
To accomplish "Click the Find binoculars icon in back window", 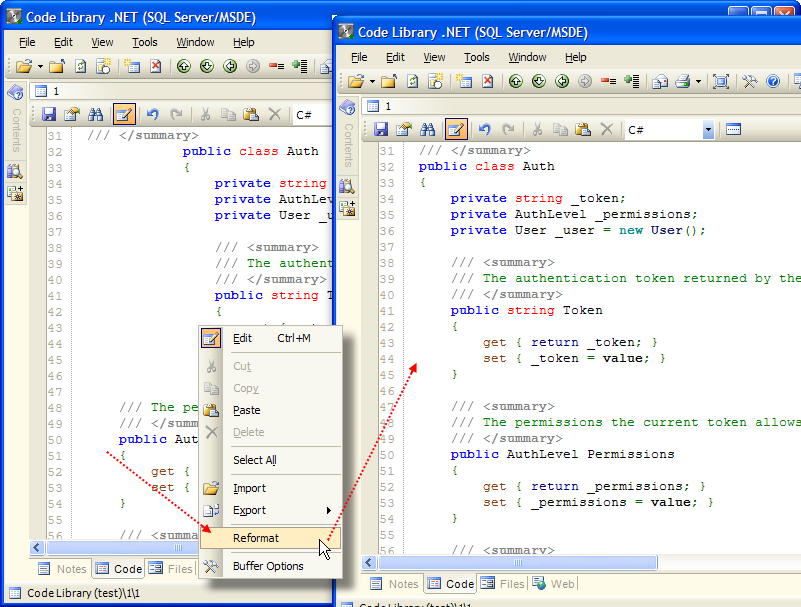I will click(95, 114).
